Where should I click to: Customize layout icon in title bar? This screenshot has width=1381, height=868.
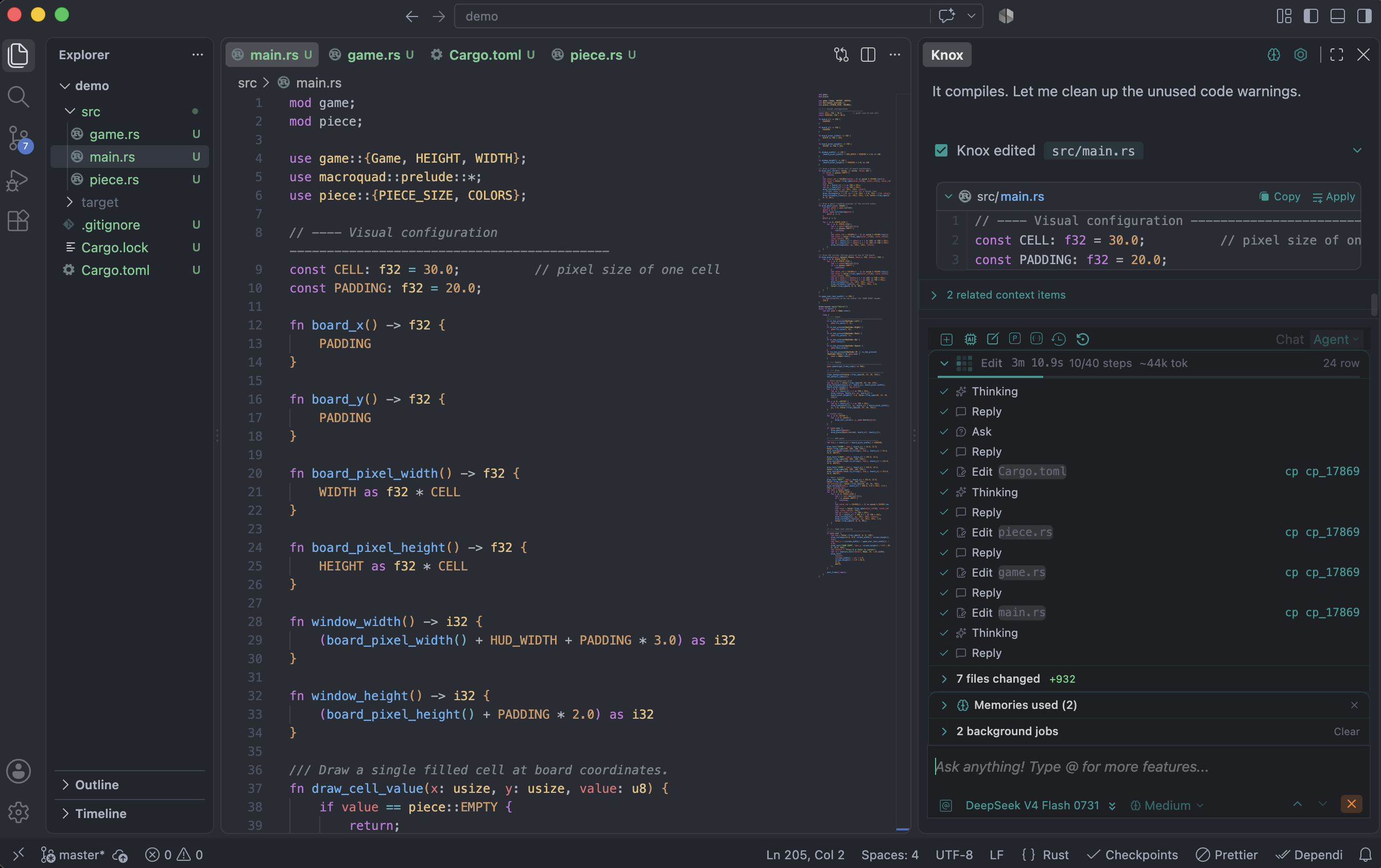pyautogui.click(x=1284, y=15)
